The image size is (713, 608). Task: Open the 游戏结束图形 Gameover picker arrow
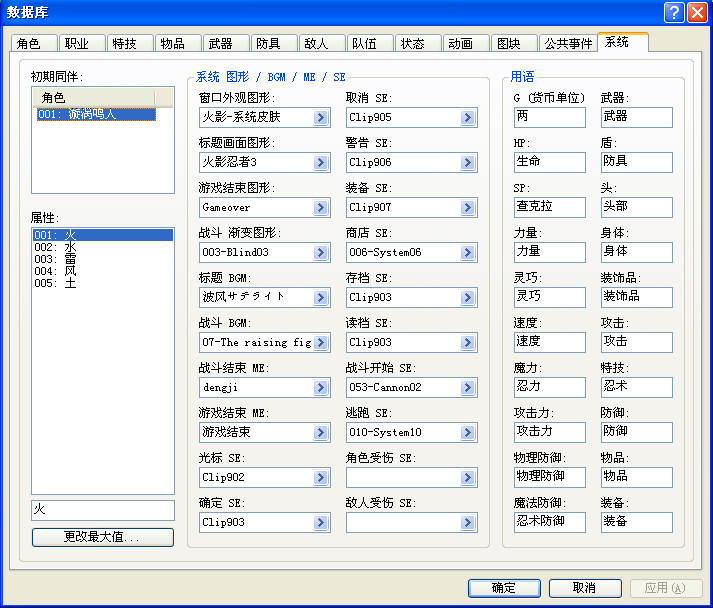coord(321,207)
